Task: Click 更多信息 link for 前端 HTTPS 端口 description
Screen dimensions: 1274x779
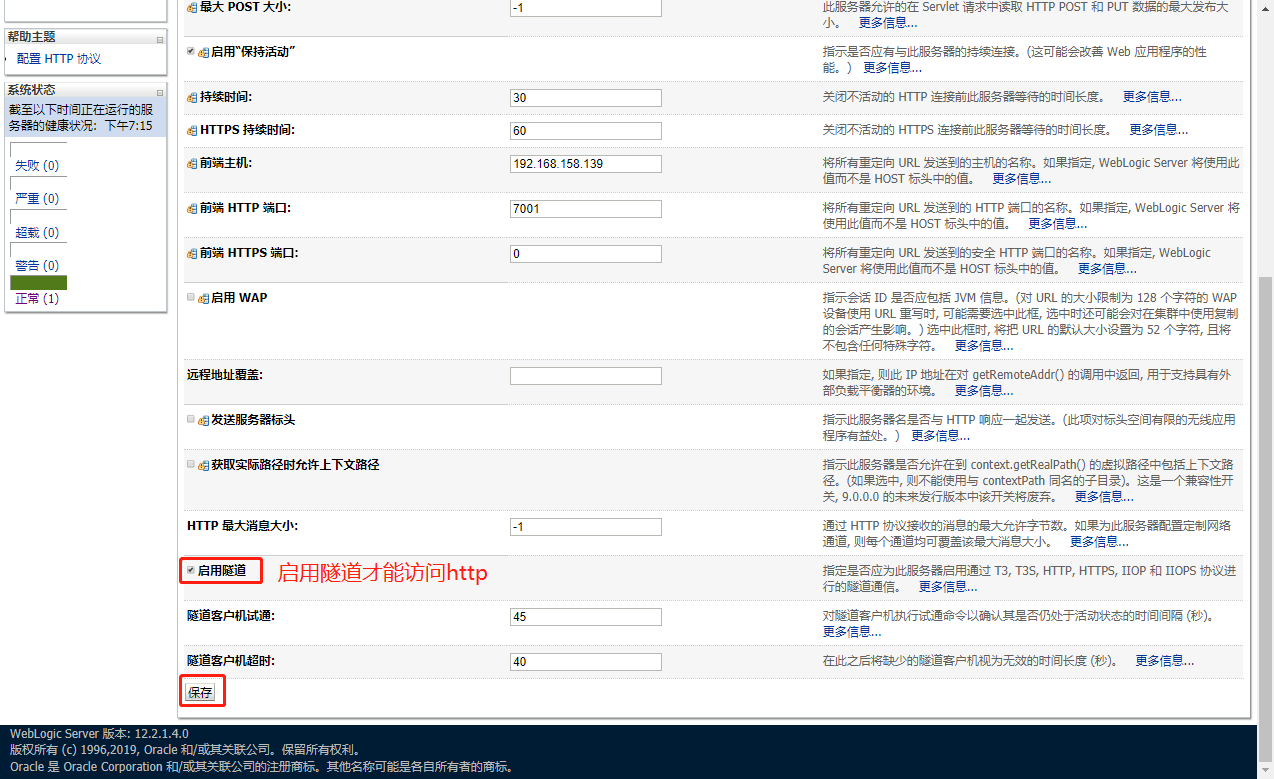Action: pos(1107,269)
